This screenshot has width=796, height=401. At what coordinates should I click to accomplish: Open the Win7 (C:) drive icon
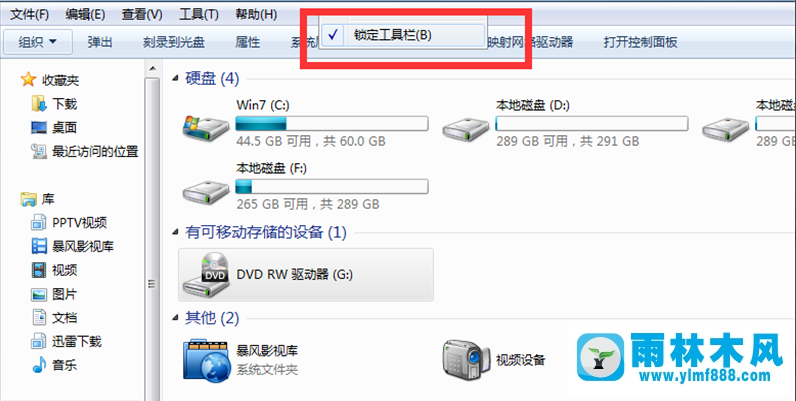206,128
